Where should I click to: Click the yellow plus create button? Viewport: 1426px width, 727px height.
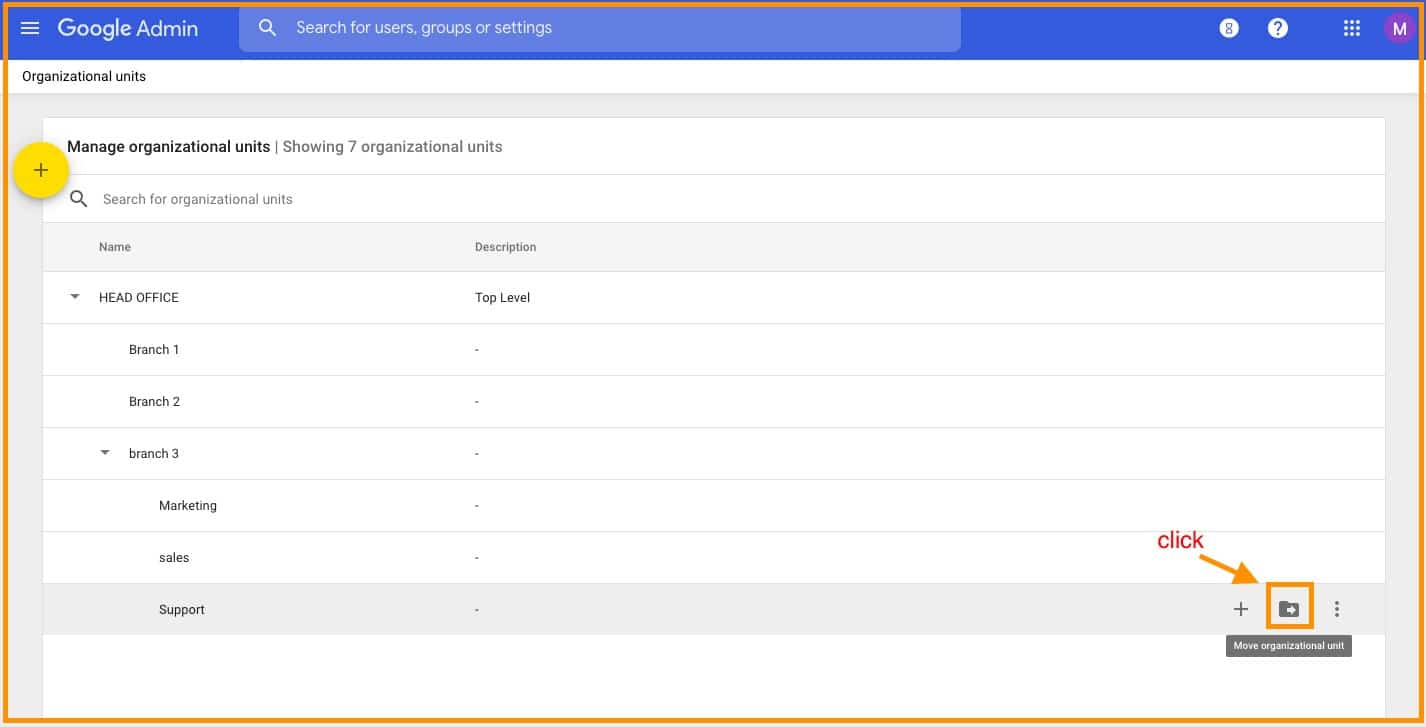pyautogui.click(x=41, y=171)
